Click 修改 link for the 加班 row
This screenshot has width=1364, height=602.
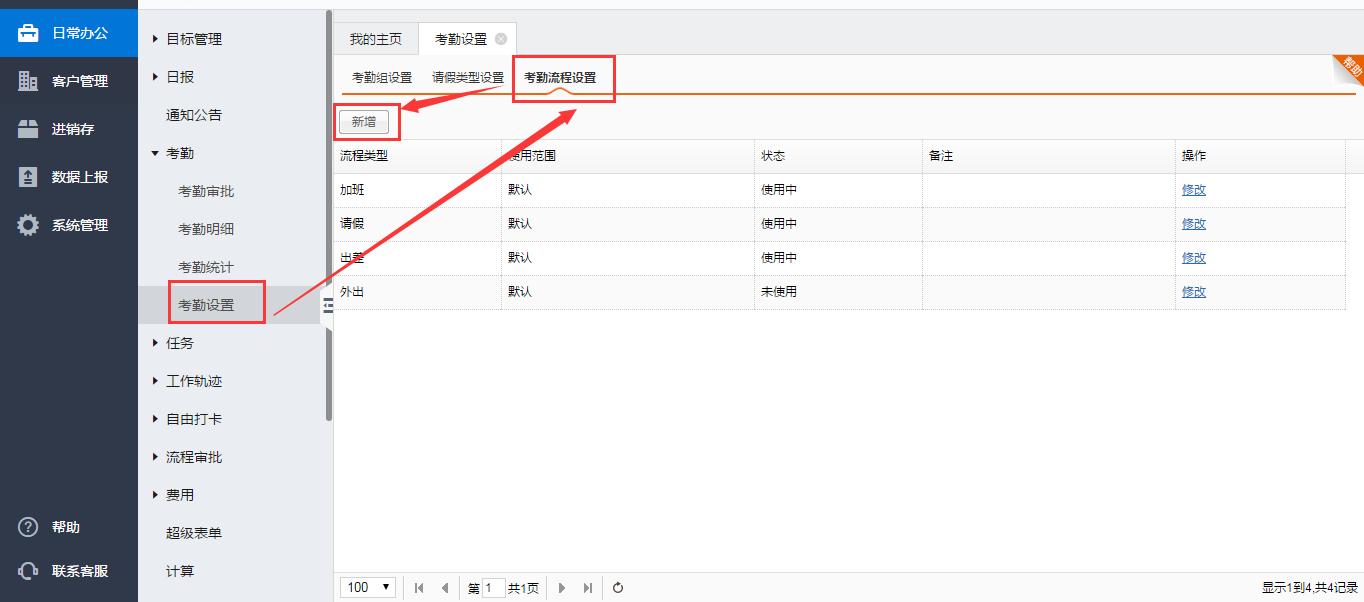point(1193,190)
